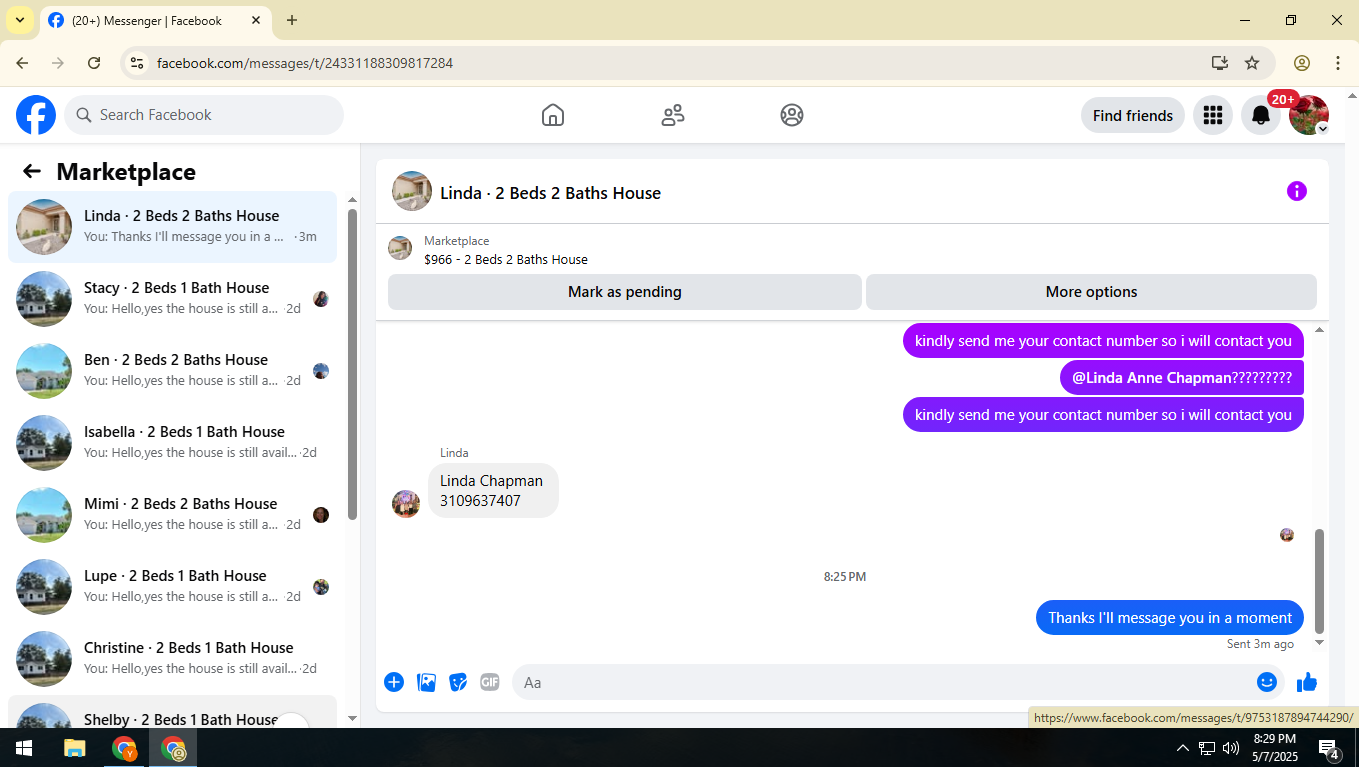The height and width of the screenshot is (767, 1359).
Task: Open the Friends icon in top navigation
Action: tap(673, 115)
